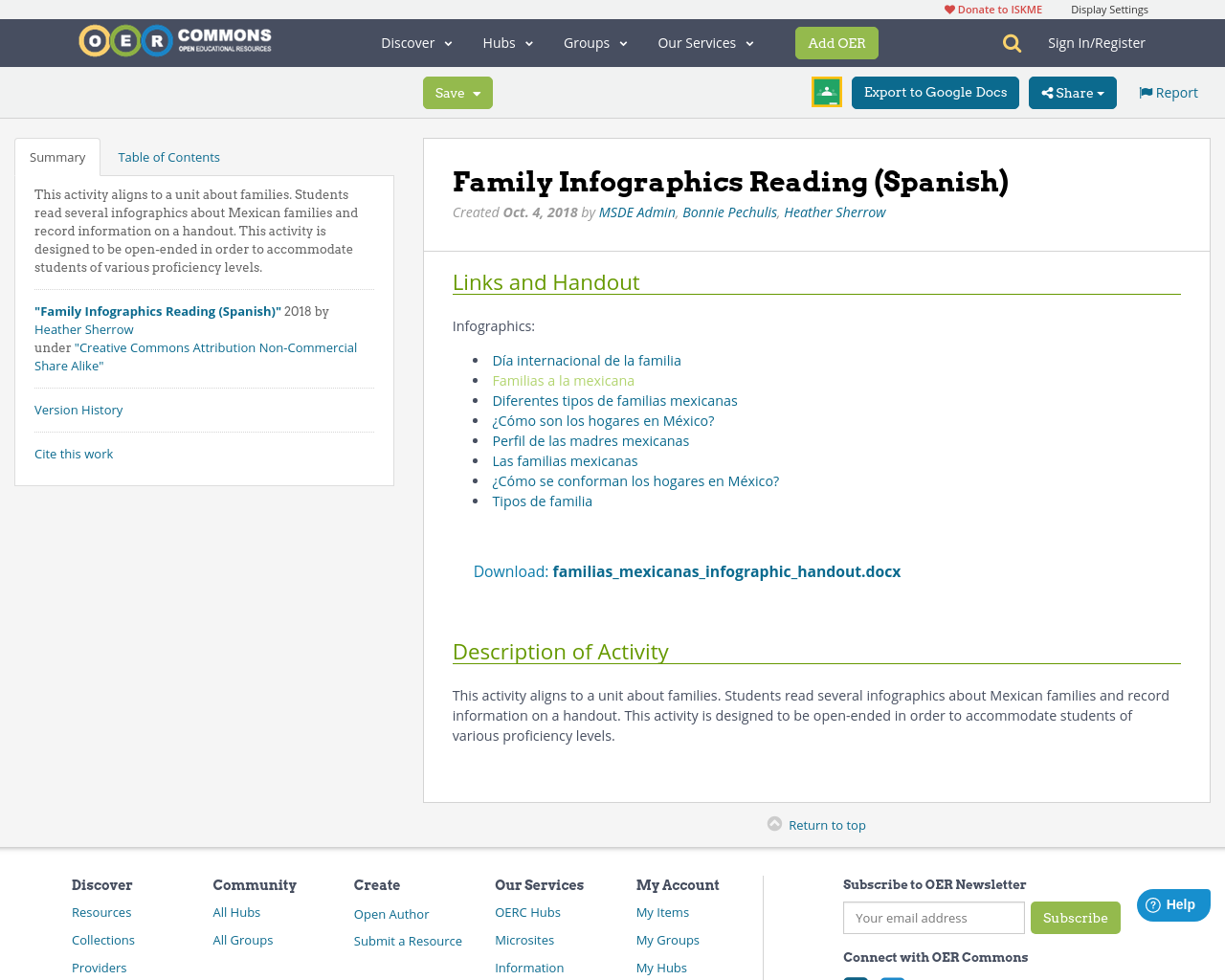Click the Report flag icon

click(x=1146, y=91)
